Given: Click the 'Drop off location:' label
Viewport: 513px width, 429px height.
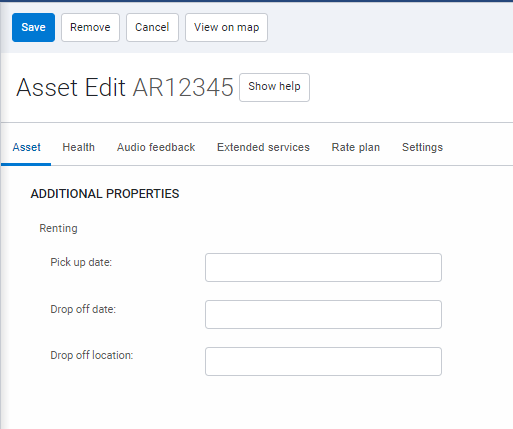Looking at the screenshot, I should (92, 355).
